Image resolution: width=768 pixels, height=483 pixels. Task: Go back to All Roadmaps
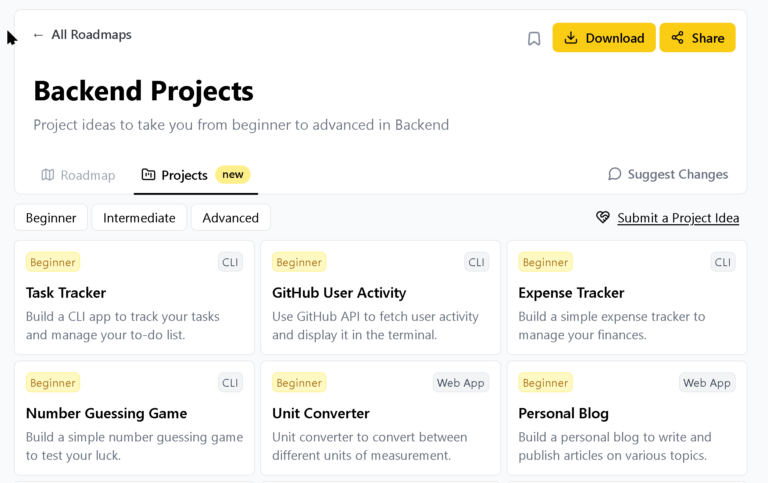(91, 35)
